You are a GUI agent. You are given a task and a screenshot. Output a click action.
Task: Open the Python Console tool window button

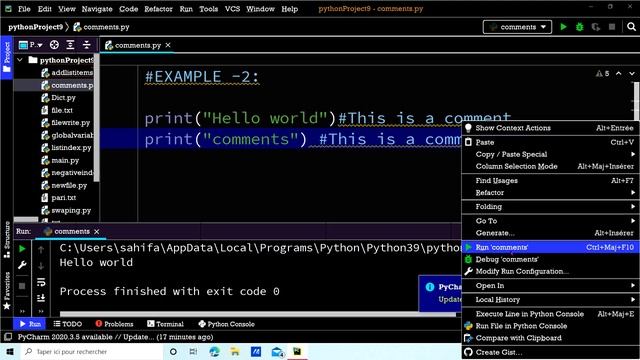click(x=227, y=324)
